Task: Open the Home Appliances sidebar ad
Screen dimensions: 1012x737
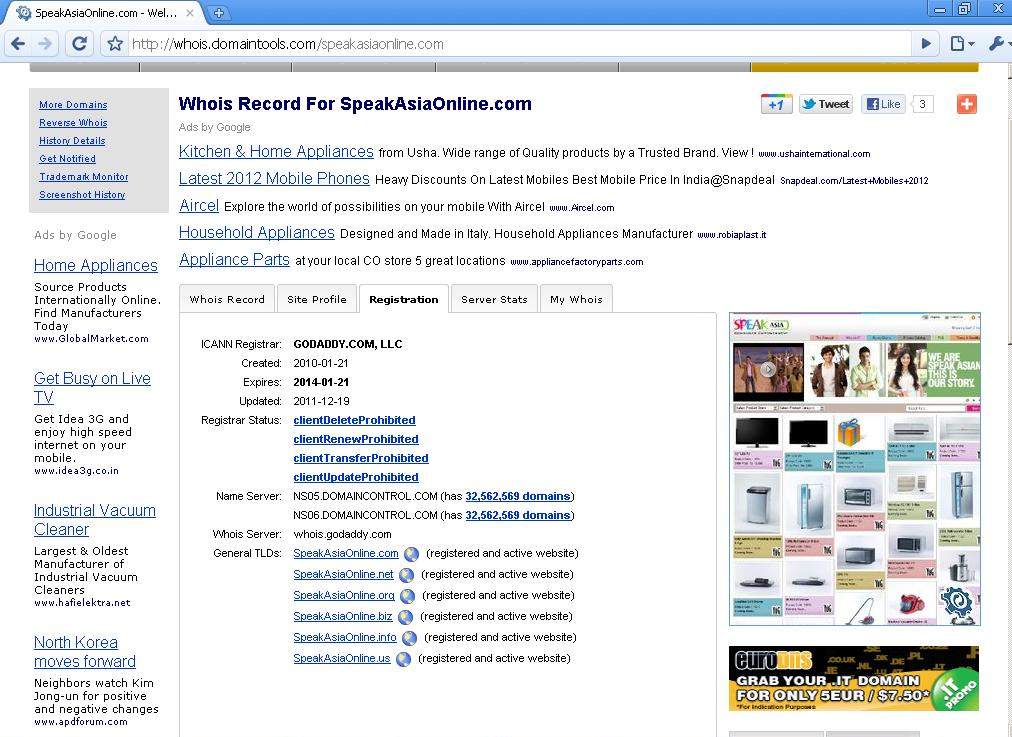Action: point(96,265)
